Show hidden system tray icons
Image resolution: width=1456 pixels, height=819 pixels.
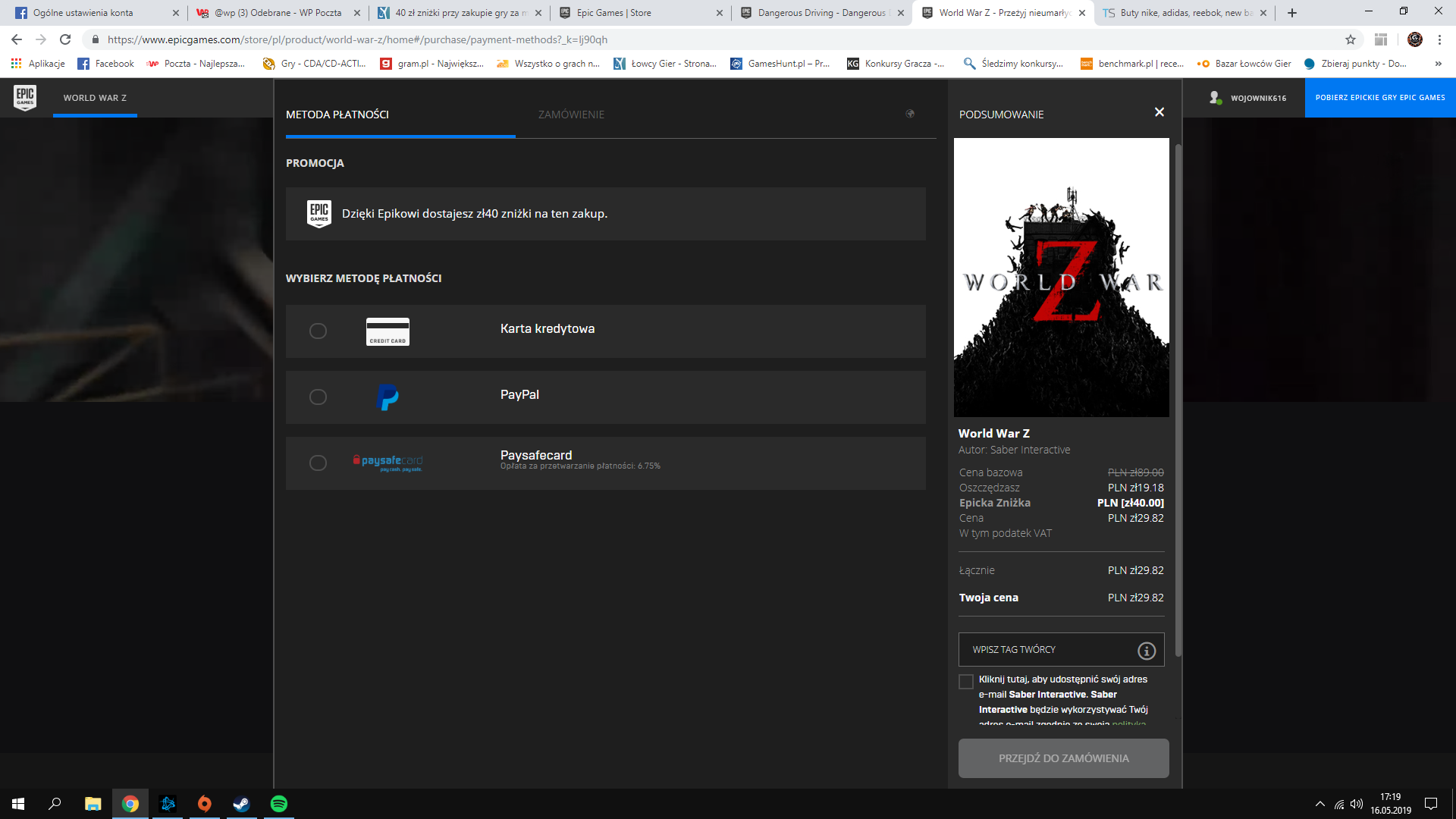[1320, 804]
